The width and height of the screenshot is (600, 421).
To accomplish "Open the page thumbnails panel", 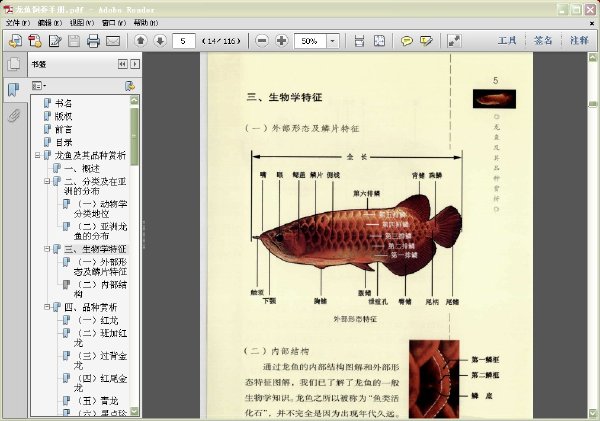I will coord(14,64).
